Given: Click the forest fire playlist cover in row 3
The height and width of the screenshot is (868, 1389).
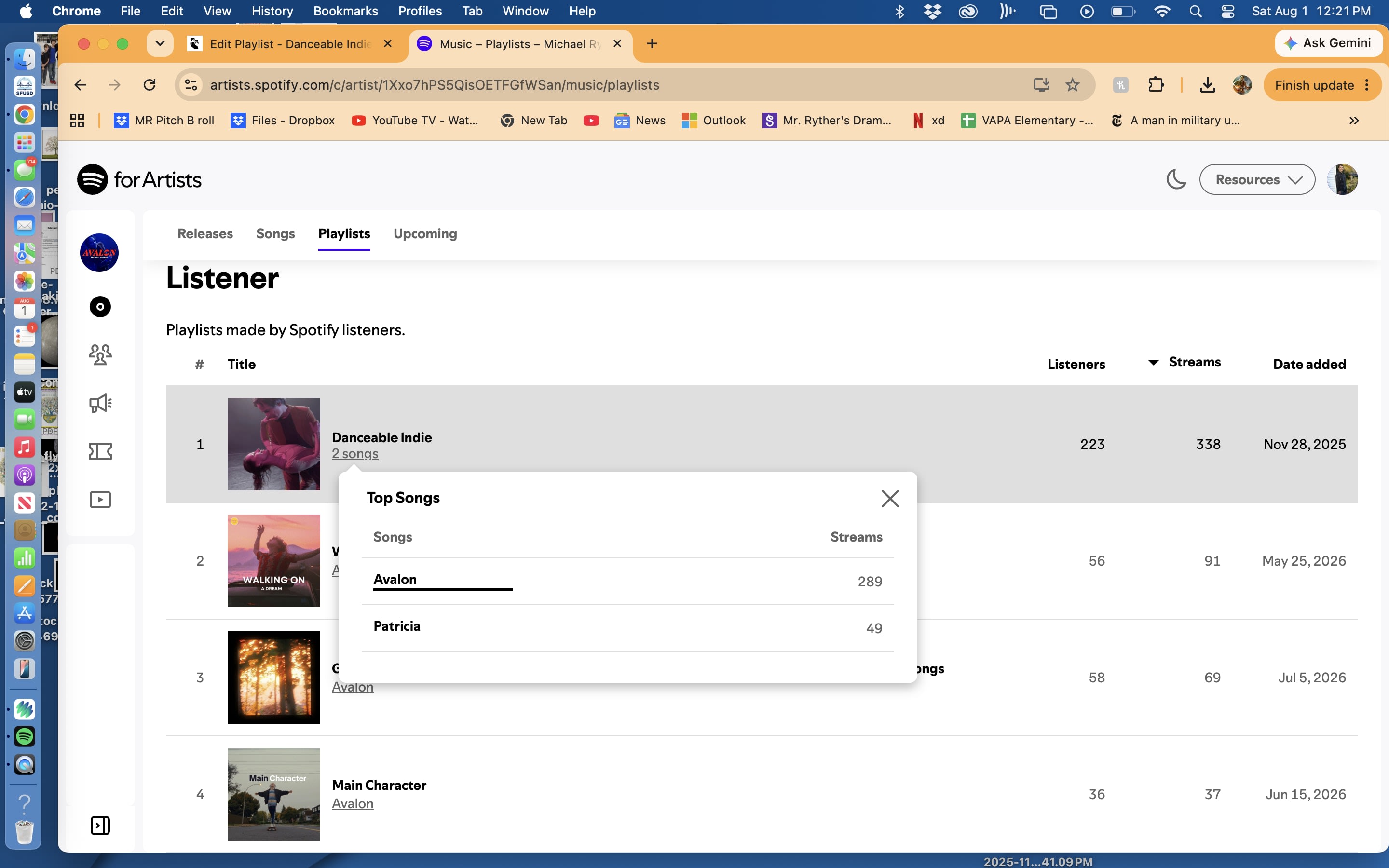Looking at the screenshot, I should point(274,678).
